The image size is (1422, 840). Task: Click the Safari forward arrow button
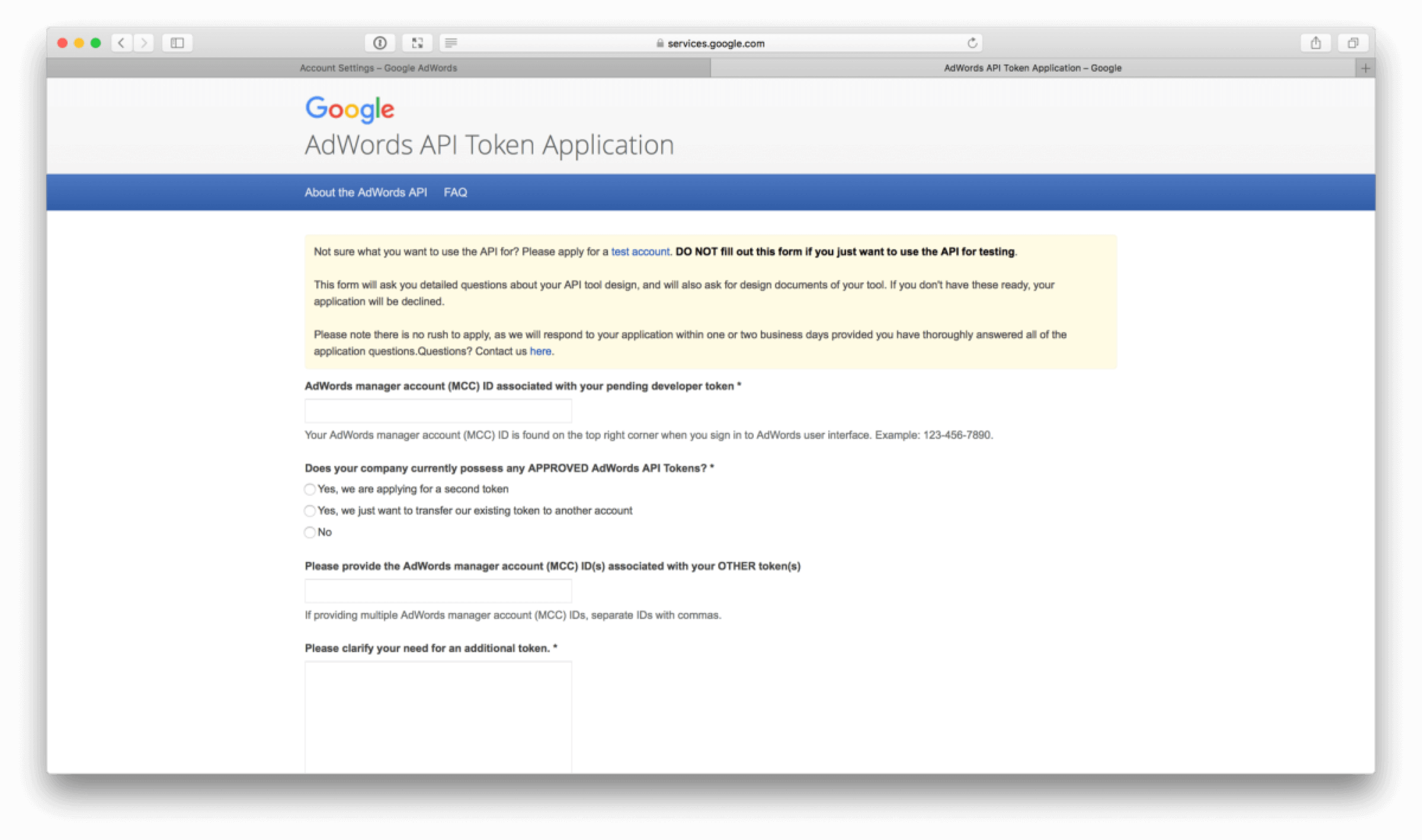[x=144, y=43]
